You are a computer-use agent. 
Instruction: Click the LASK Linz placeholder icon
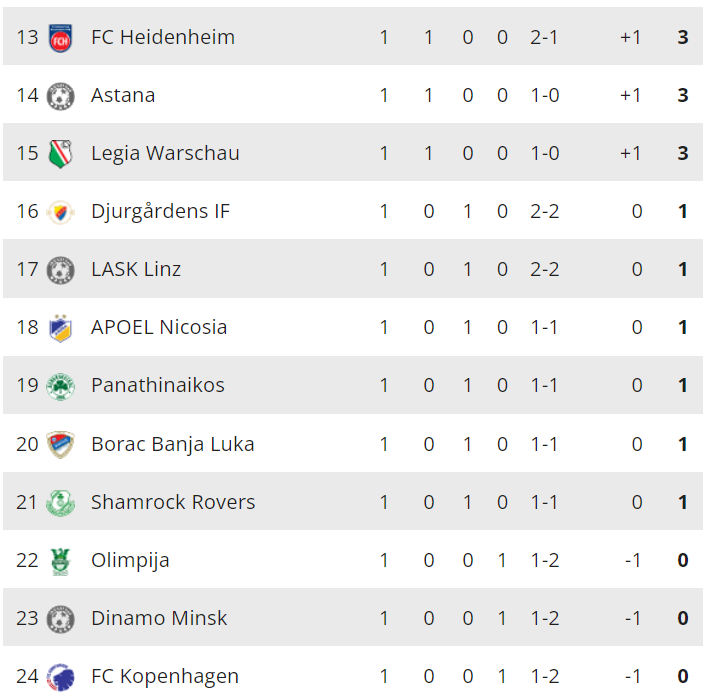[61, 270]
